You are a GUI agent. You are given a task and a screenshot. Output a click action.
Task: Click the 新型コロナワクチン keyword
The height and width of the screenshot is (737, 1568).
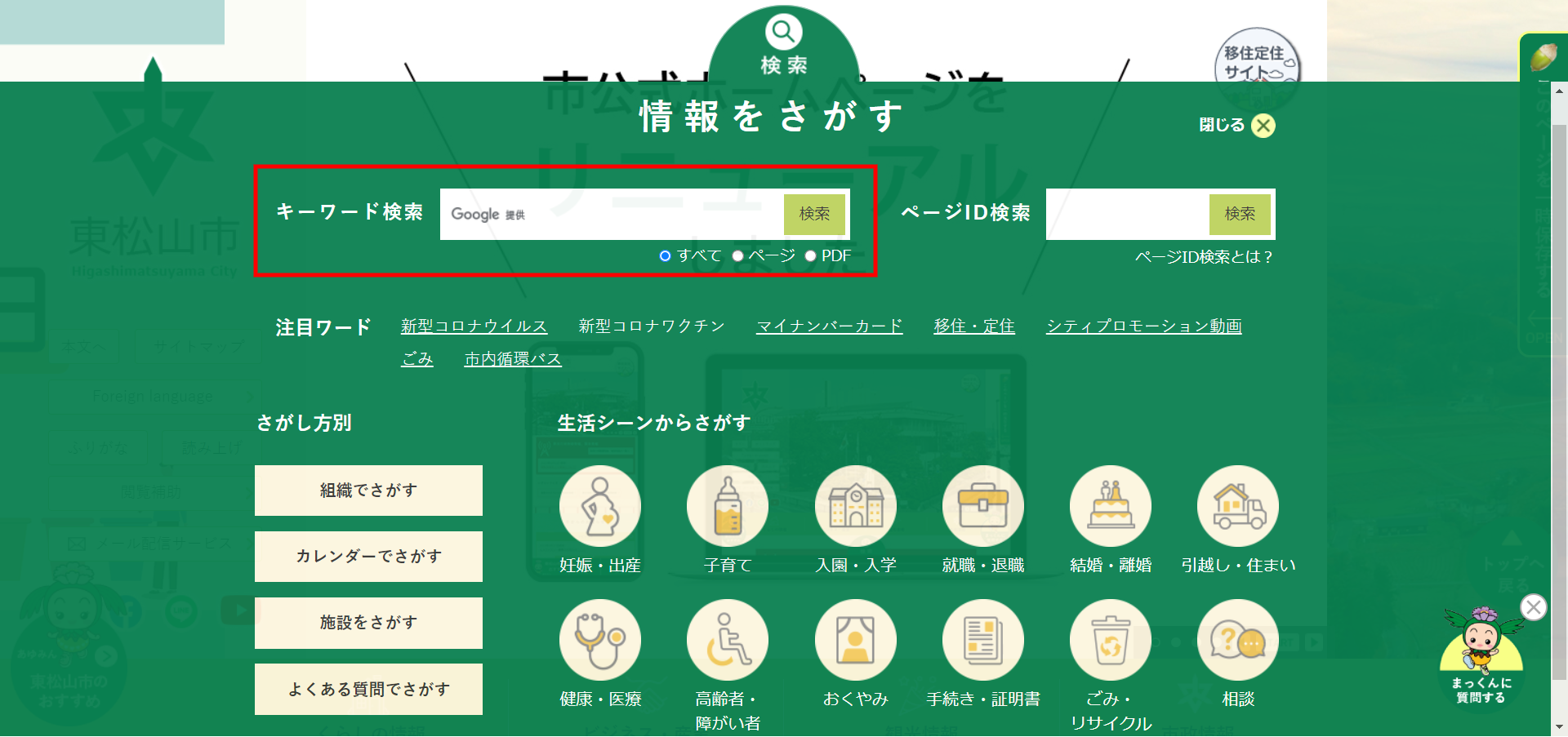tap(652, 326)
